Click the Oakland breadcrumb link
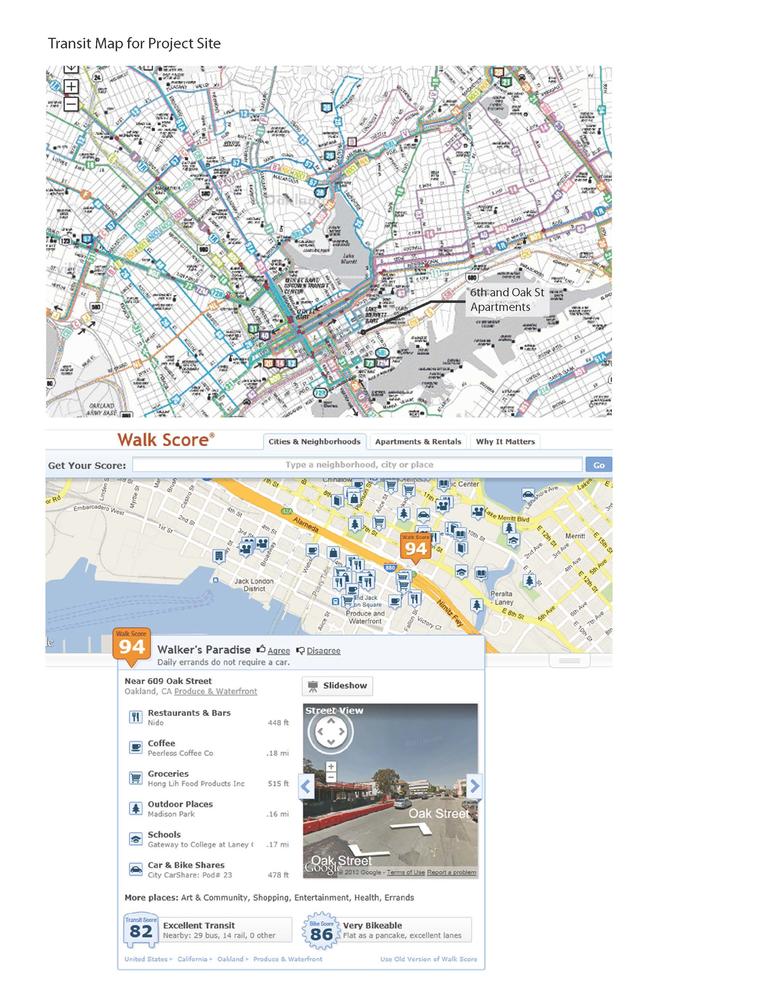This screenshot has height=1000, width=773. tap(230, 959)
